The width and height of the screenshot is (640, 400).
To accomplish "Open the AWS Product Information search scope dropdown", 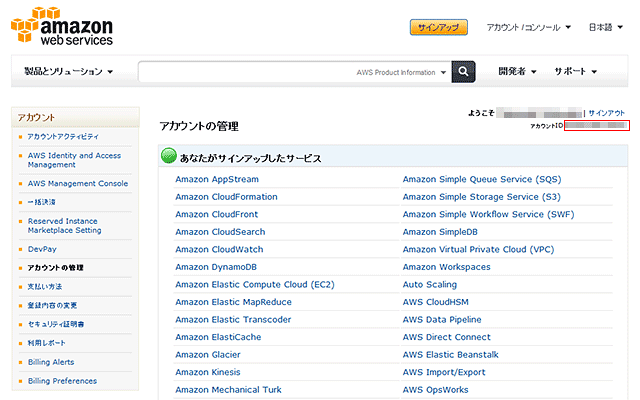I will (x=401, y=72).
